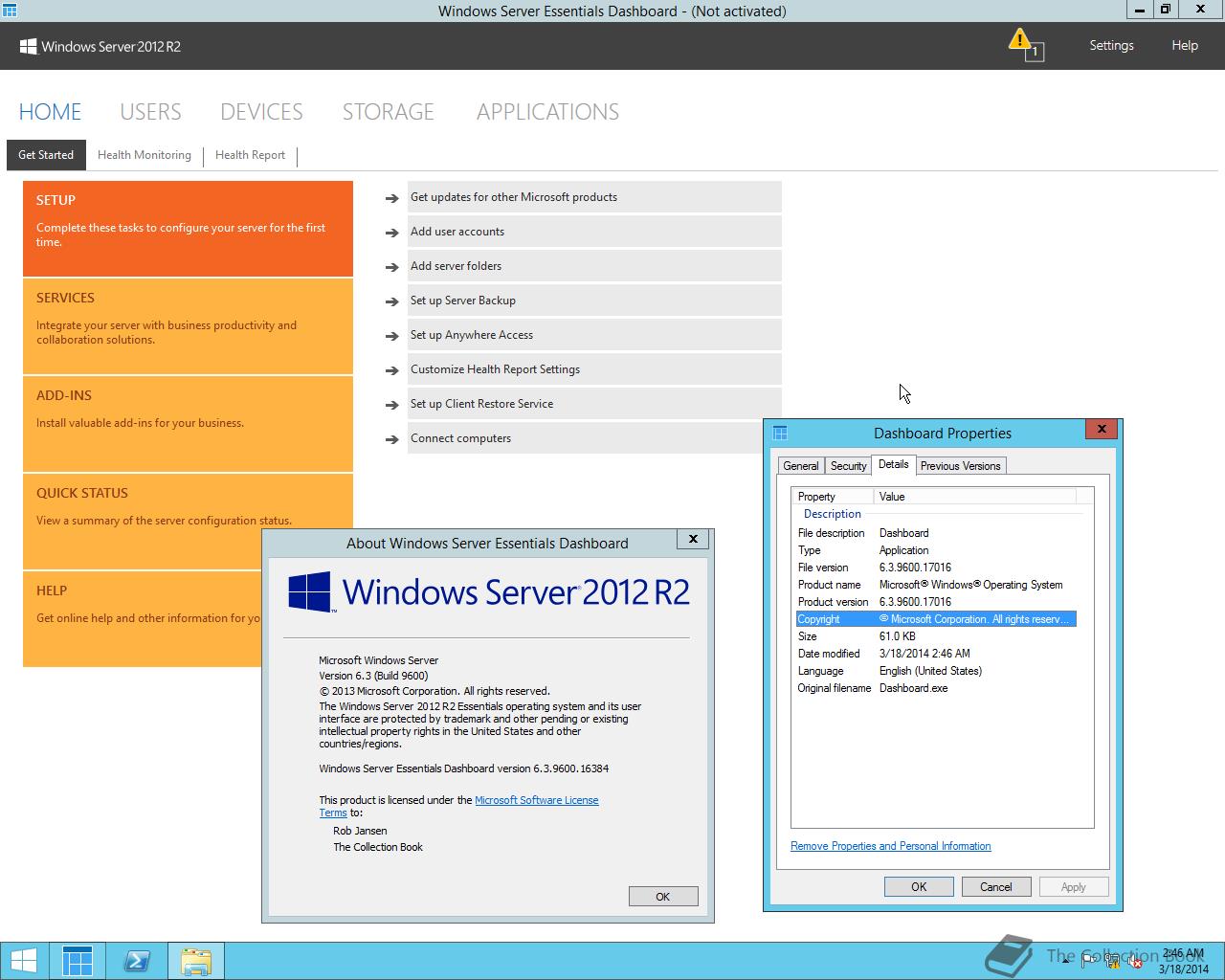Viewport: 1225px width, 980px height.
Task: Click OK in Dashboard Properties
Action: coord(919,887)
